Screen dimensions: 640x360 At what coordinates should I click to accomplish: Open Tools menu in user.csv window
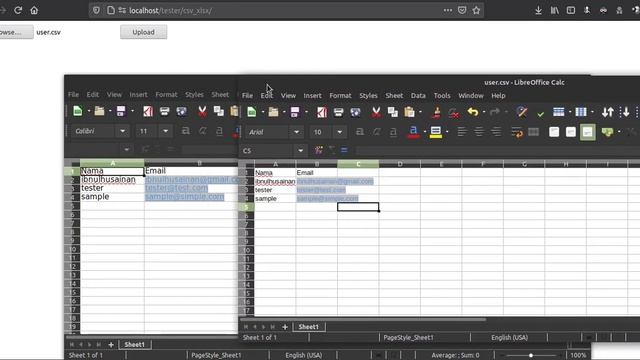[442, 96]
